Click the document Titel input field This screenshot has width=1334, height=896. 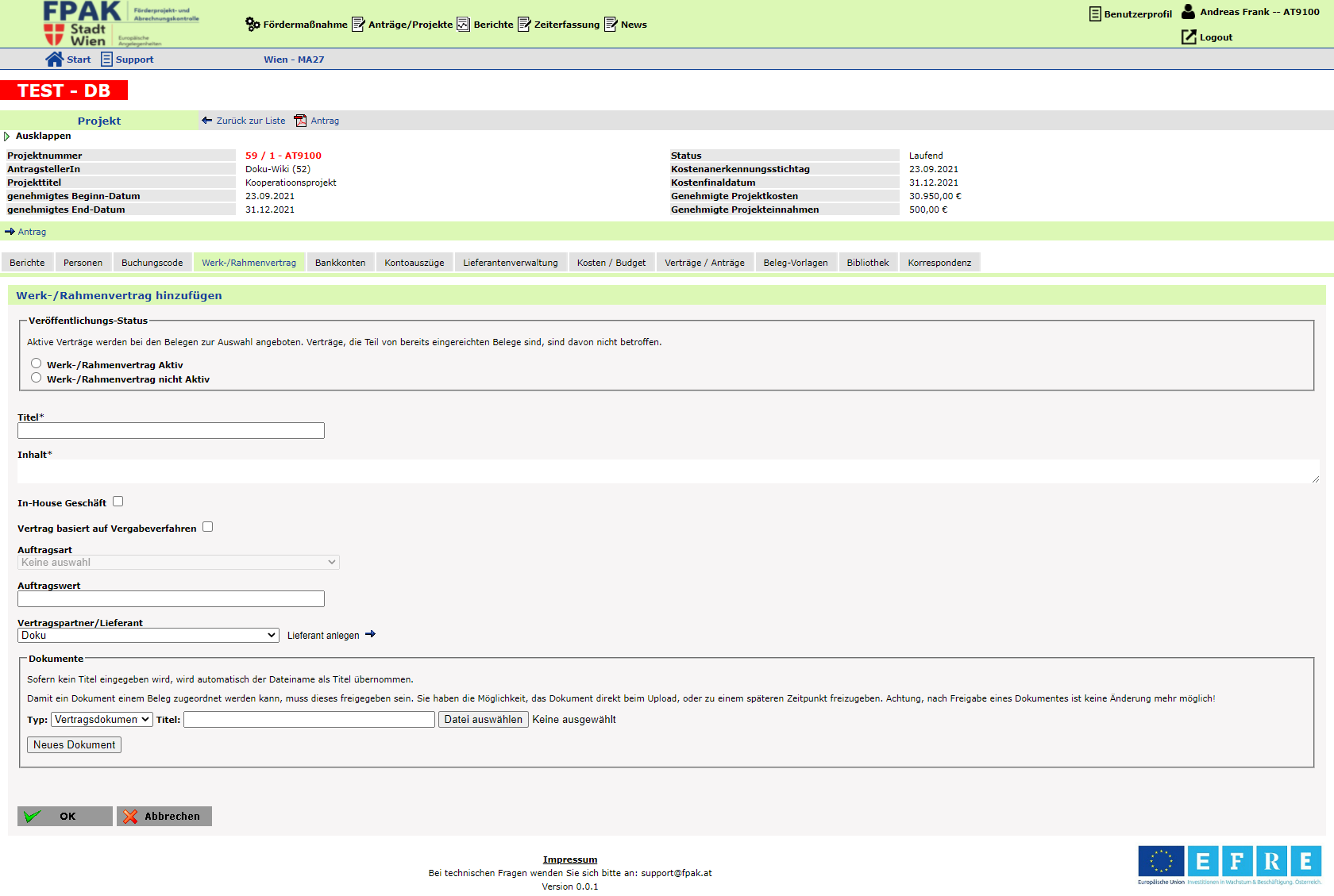[x=310, y=719]
